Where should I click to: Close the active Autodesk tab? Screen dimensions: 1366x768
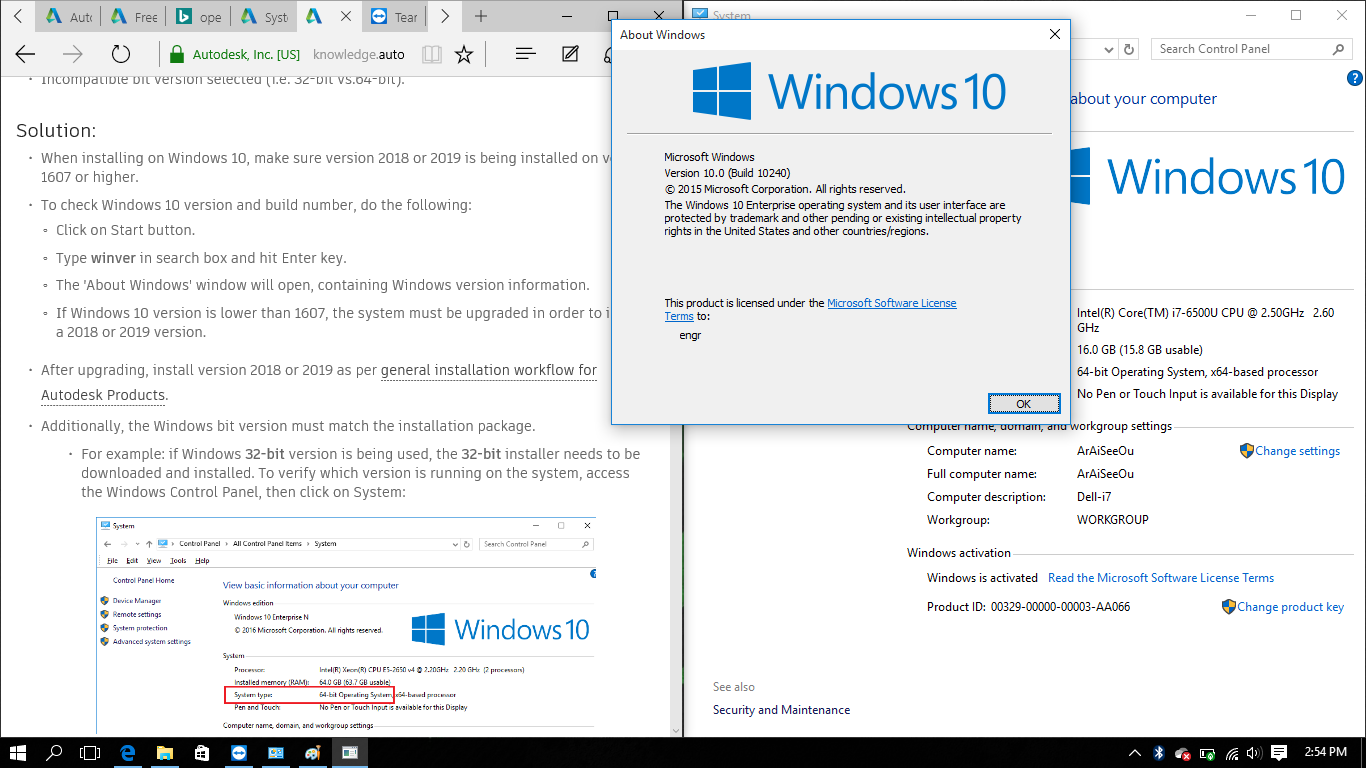tap(346, 16)
